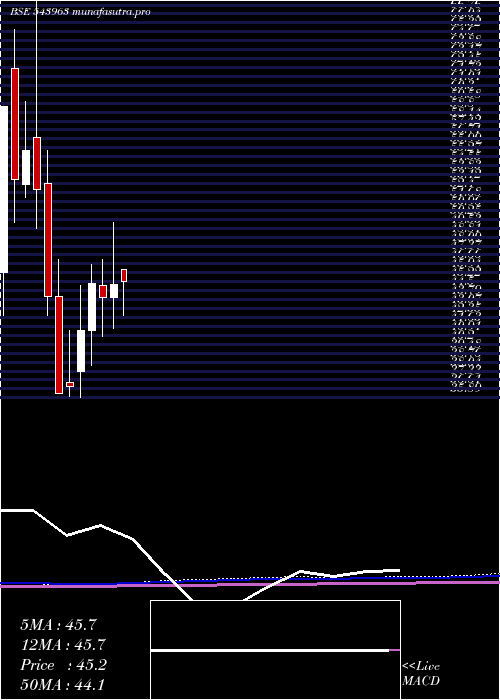The height and width of the screenshot is (700, 500).
Task: Click the <<Live label
Action: tap(421, 667)
